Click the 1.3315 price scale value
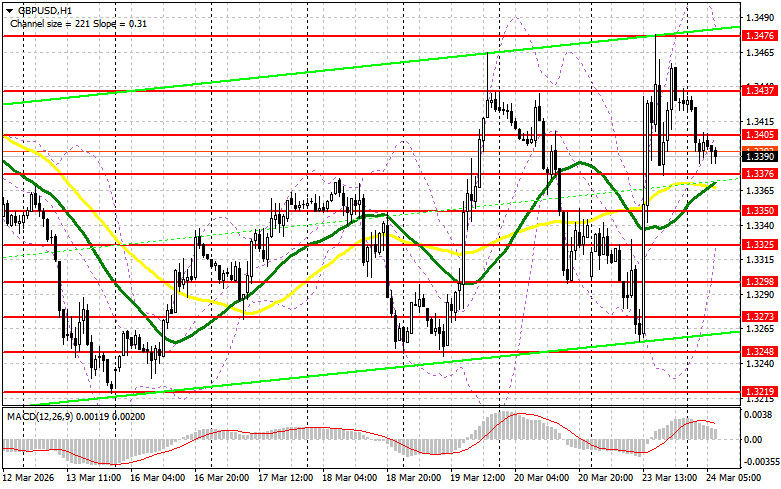This screenshot has width=781, height=489. pyautogui.click(x=760, y=259)
